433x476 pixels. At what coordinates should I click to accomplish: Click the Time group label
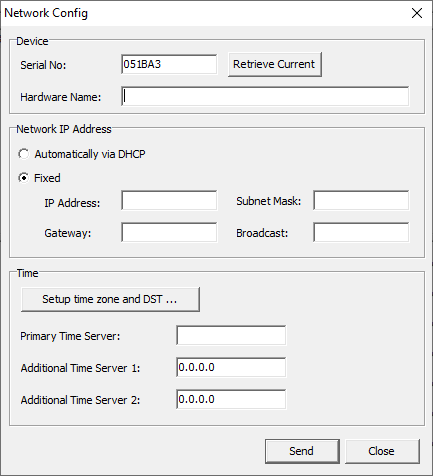point(27,273)
